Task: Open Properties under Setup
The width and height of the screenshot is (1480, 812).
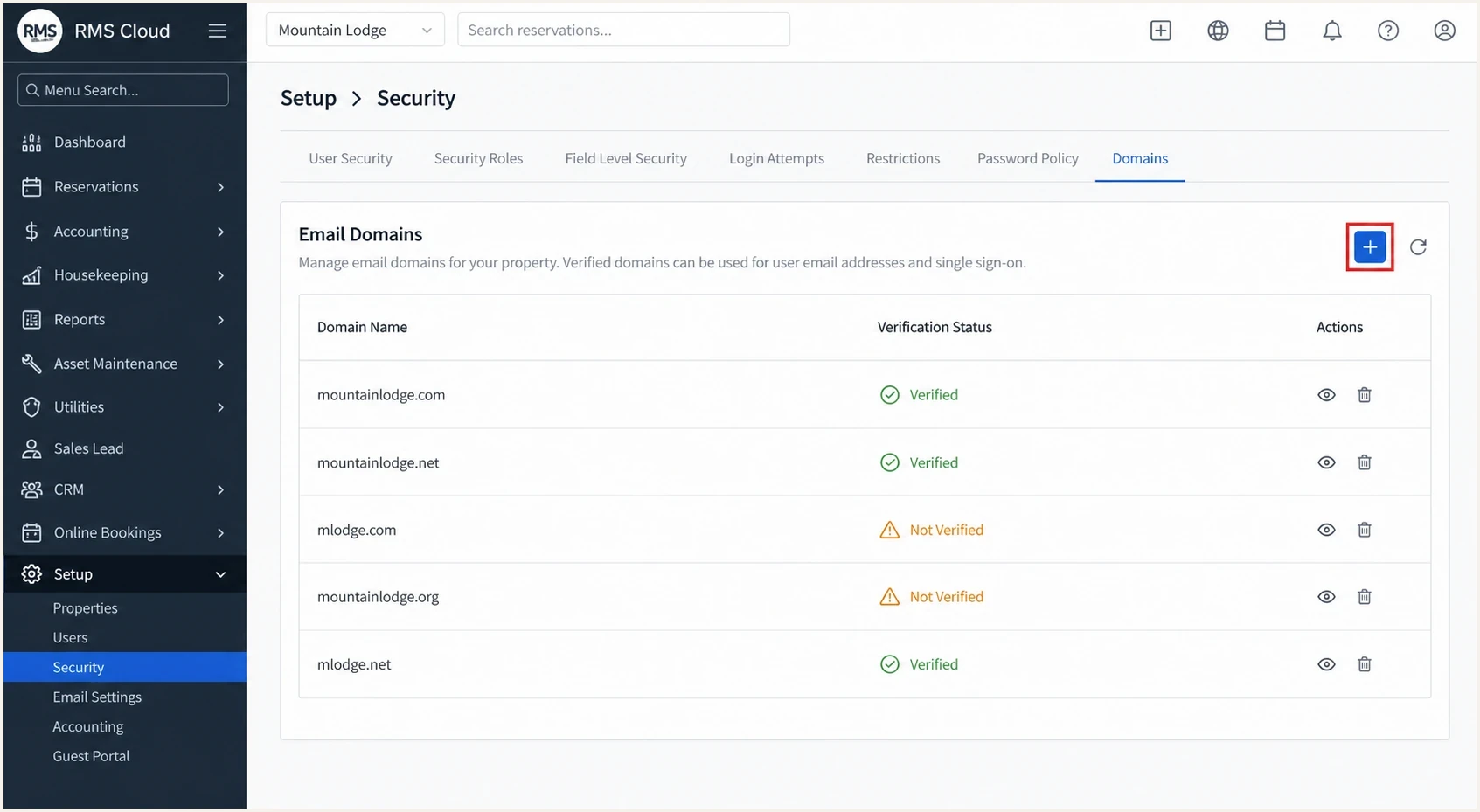Action: (x=85, y=608)
